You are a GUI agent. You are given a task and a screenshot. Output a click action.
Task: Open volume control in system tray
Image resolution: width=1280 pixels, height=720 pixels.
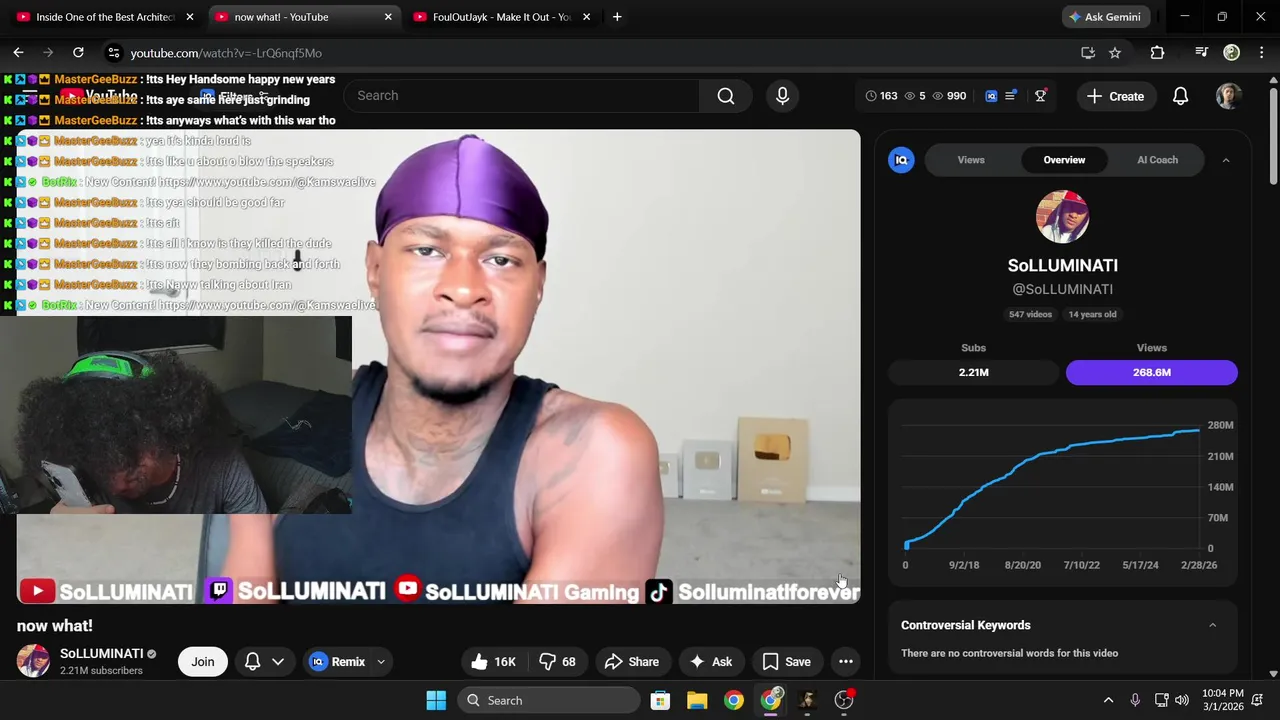1182,700
